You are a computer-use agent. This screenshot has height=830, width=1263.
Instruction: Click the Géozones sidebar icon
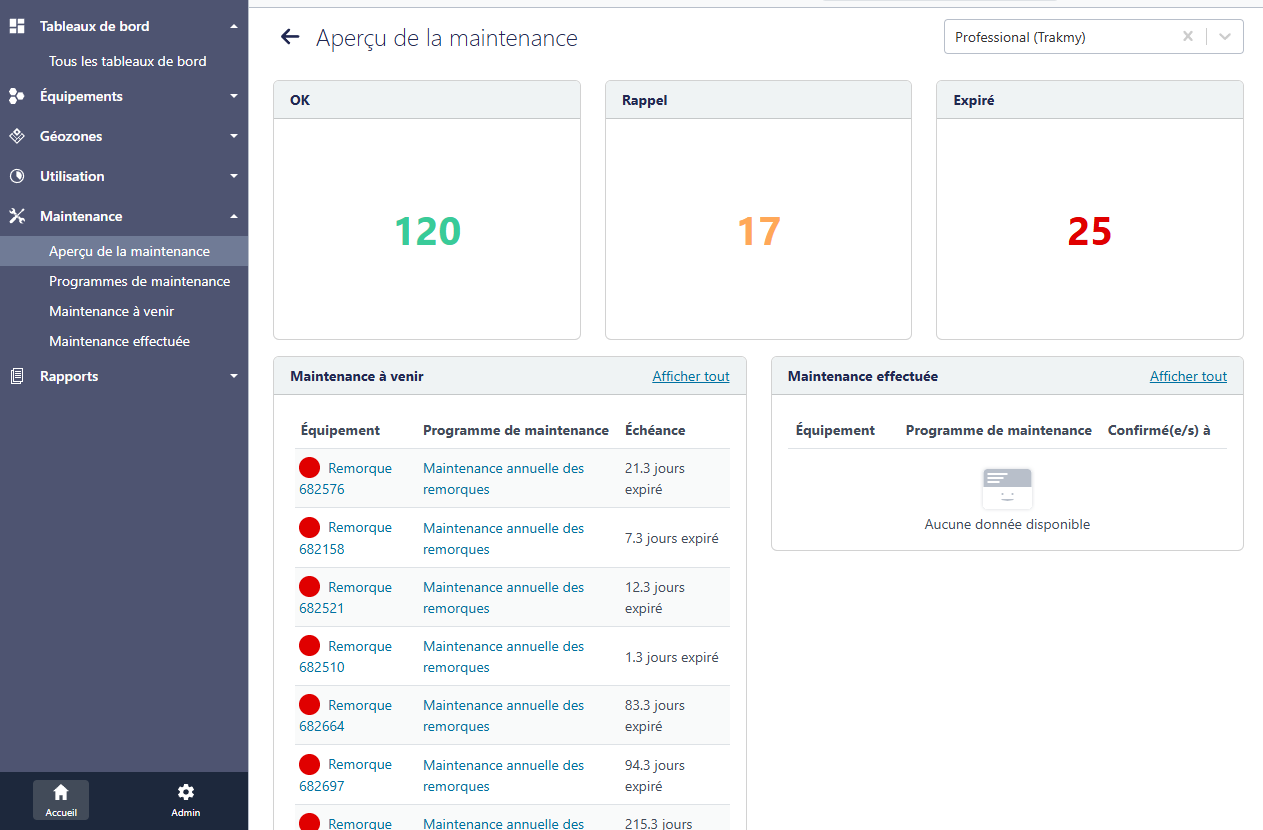17,136
